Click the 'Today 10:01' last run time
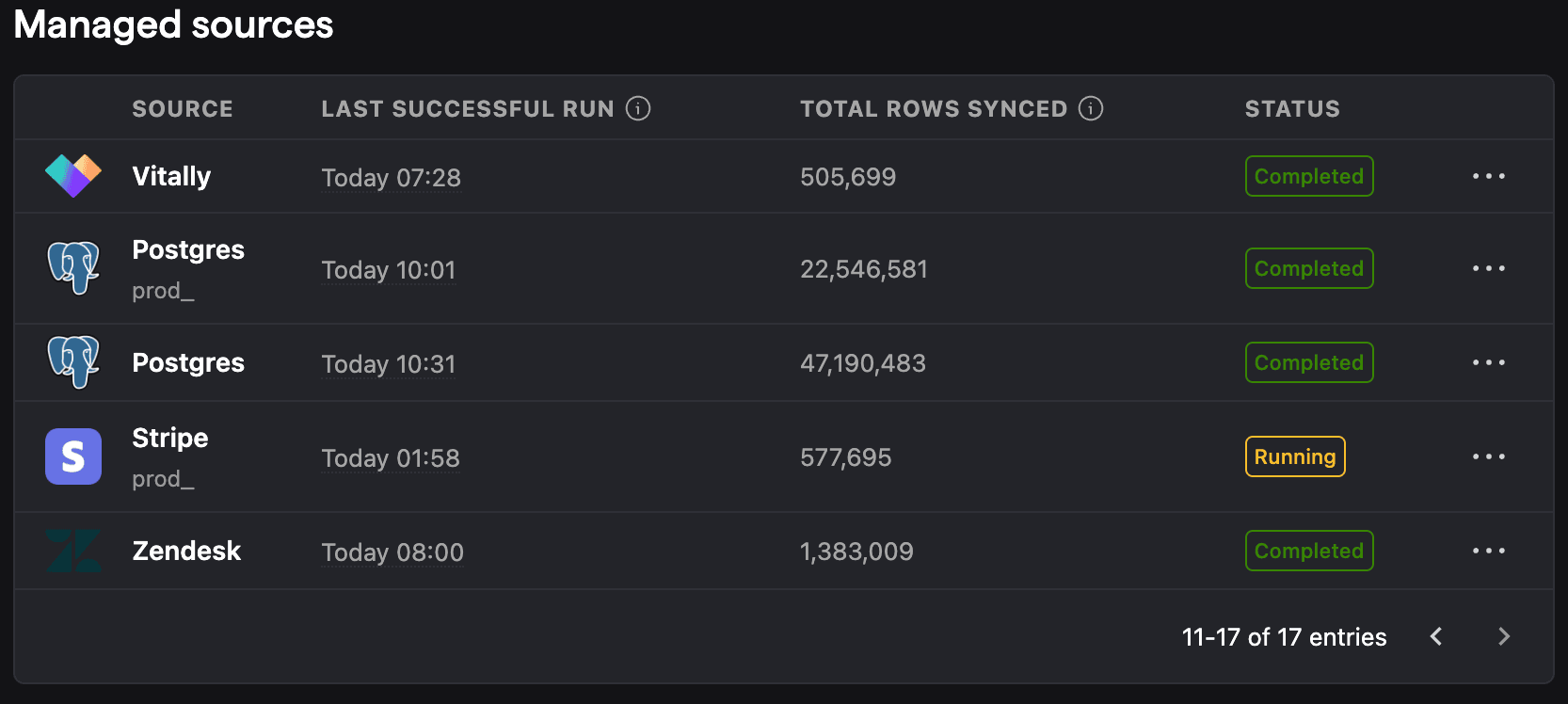The width and height of the screenshot is (1568, 704). 389,270
